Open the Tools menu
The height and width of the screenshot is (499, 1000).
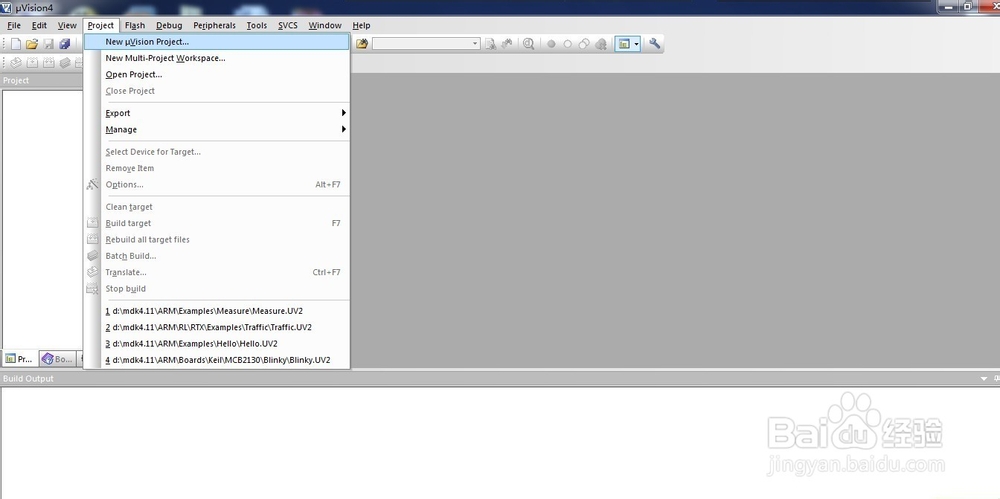click(257, 26)
